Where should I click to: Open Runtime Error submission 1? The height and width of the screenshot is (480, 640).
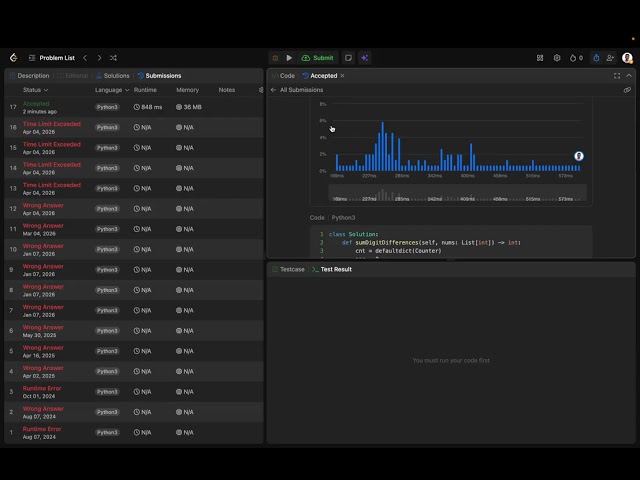[133, 433]
